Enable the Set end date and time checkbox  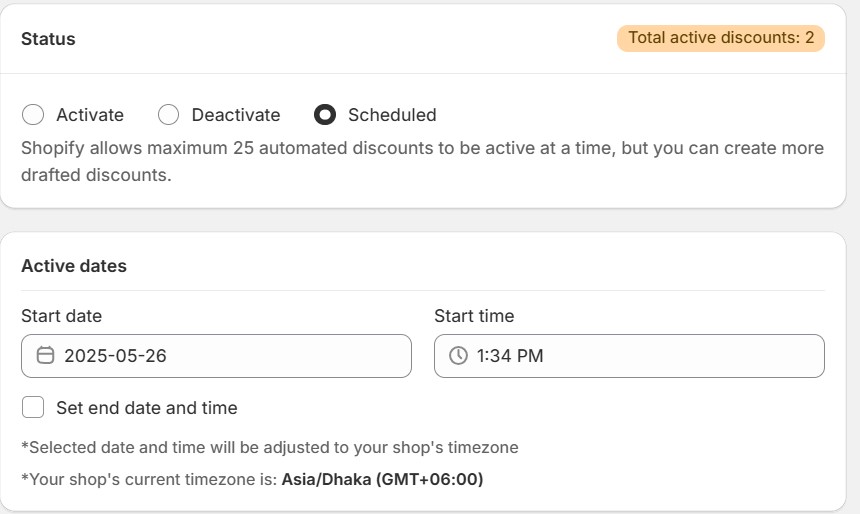point(33,407)
